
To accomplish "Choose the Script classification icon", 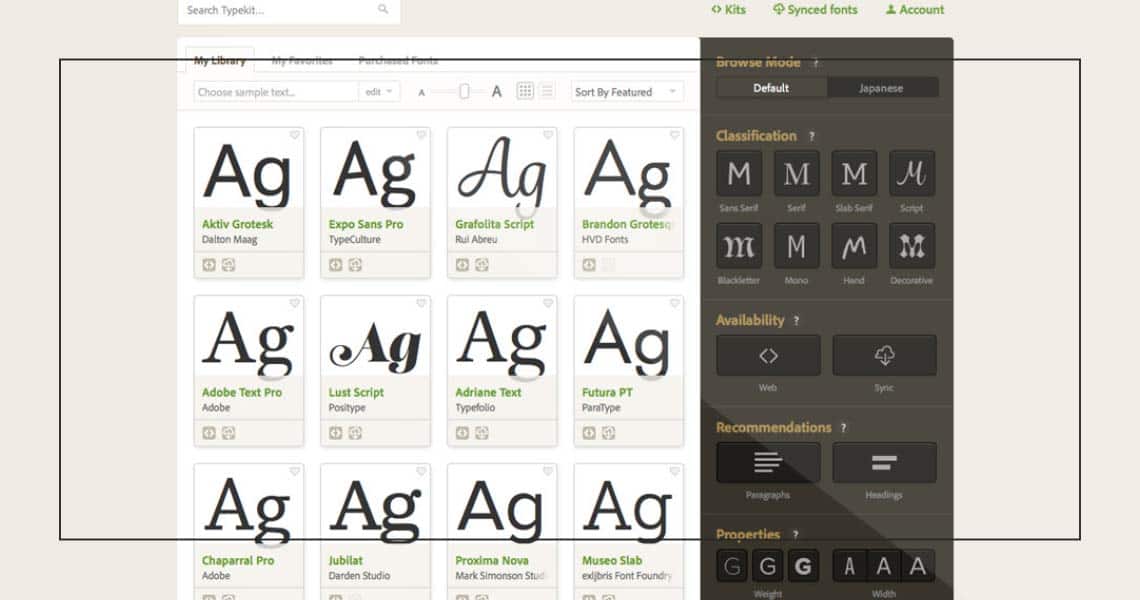I will [912, 174].
